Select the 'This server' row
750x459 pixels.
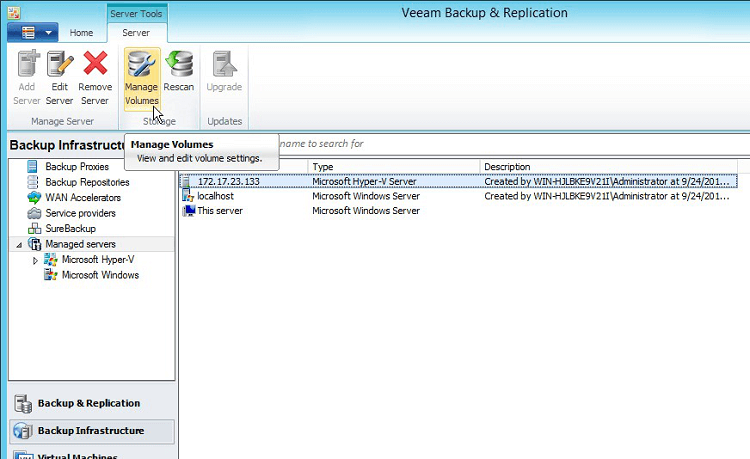tap(458, 211)
